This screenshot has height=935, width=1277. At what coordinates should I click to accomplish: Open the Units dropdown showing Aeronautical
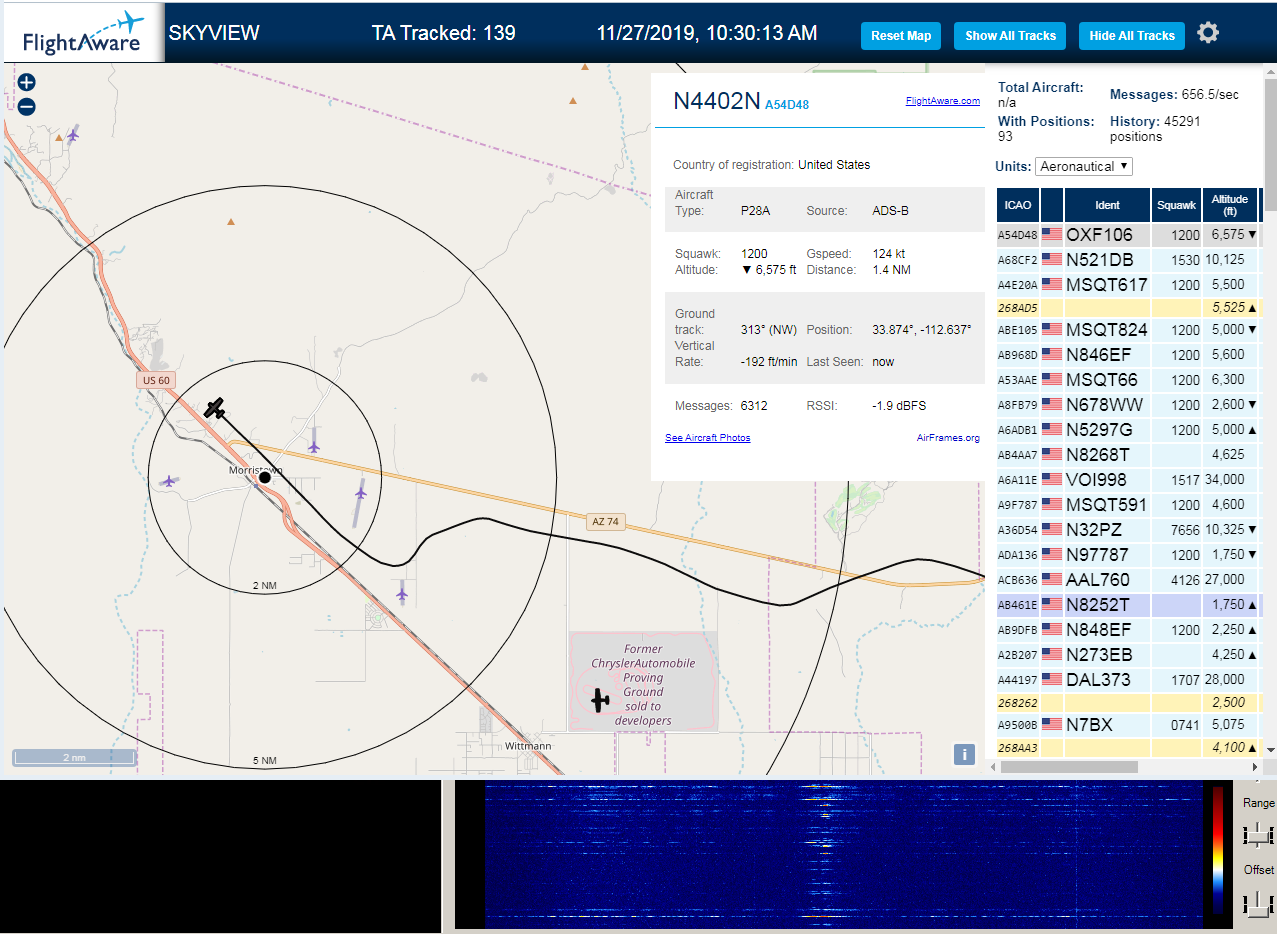tap(1084, 166)
